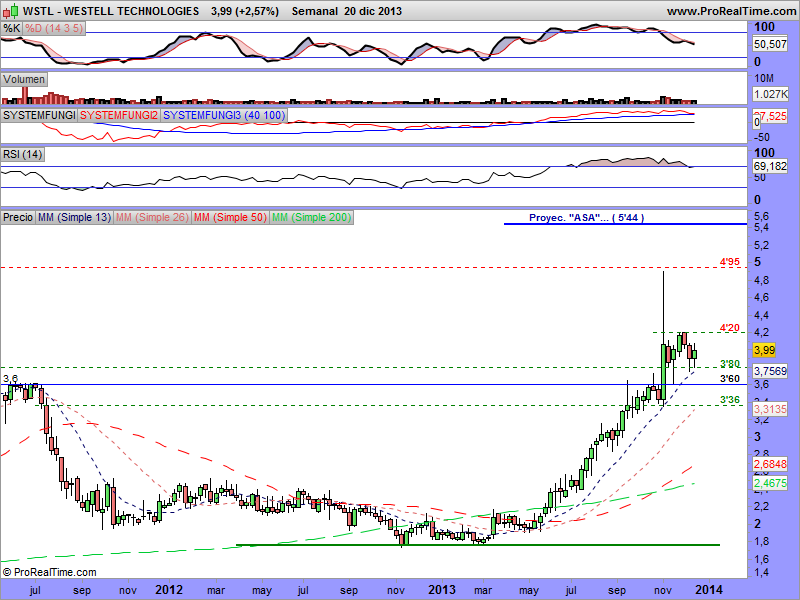
Task: Click the MM (Simple 50) label
Action: (x=230, y=217)
